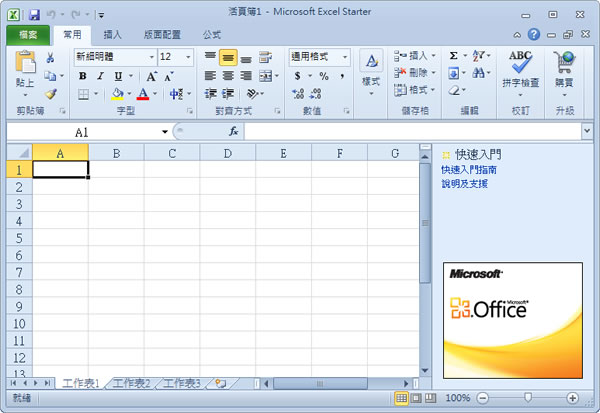600x413 pixels.
Task: Click Insert Function fx button
Action: [233, 132]
